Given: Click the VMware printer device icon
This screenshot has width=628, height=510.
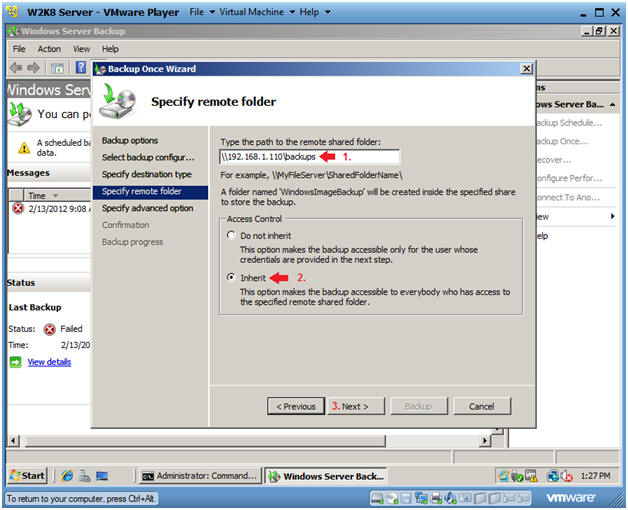Looking at the screenshot, I should tap(436, 498).
